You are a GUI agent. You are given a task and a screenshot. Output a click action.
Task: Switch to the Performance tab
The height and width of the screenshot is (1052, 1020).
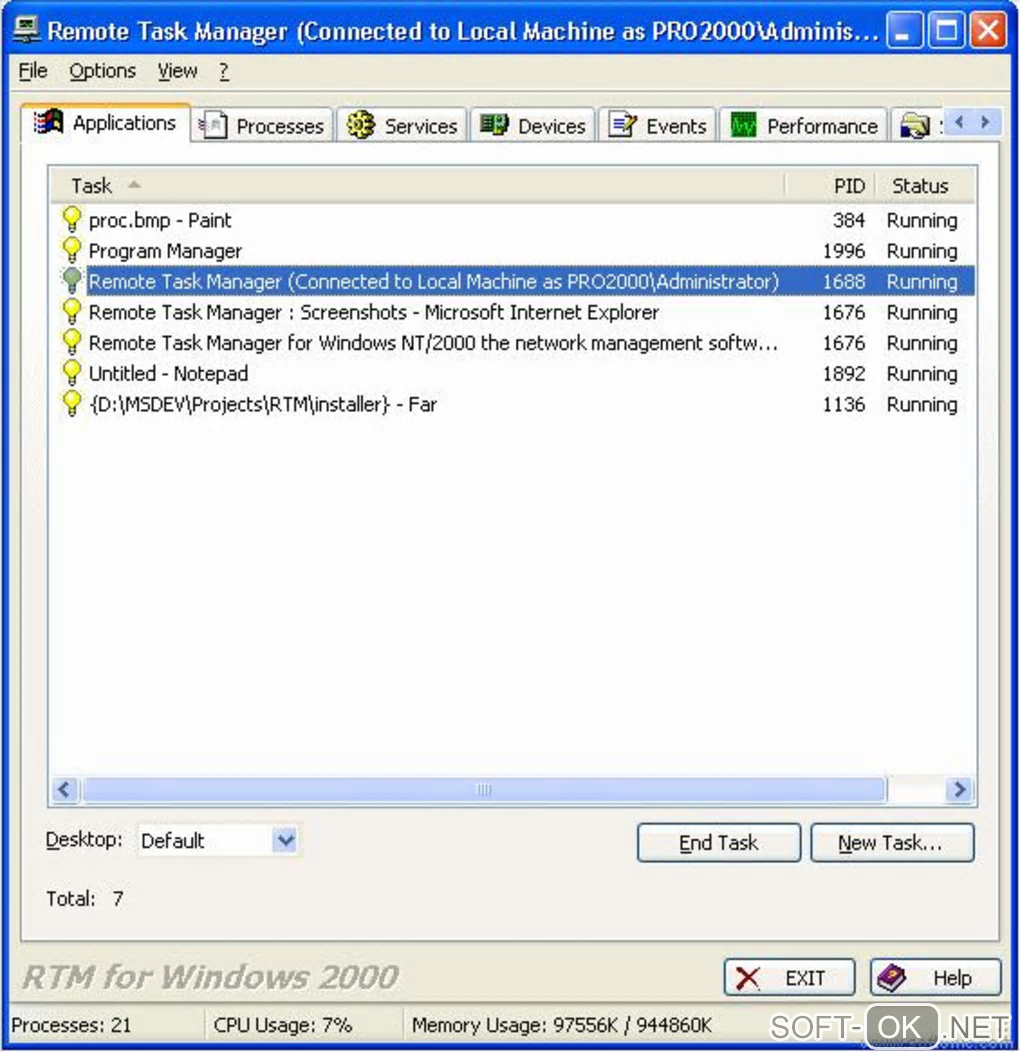click(803, 125)
